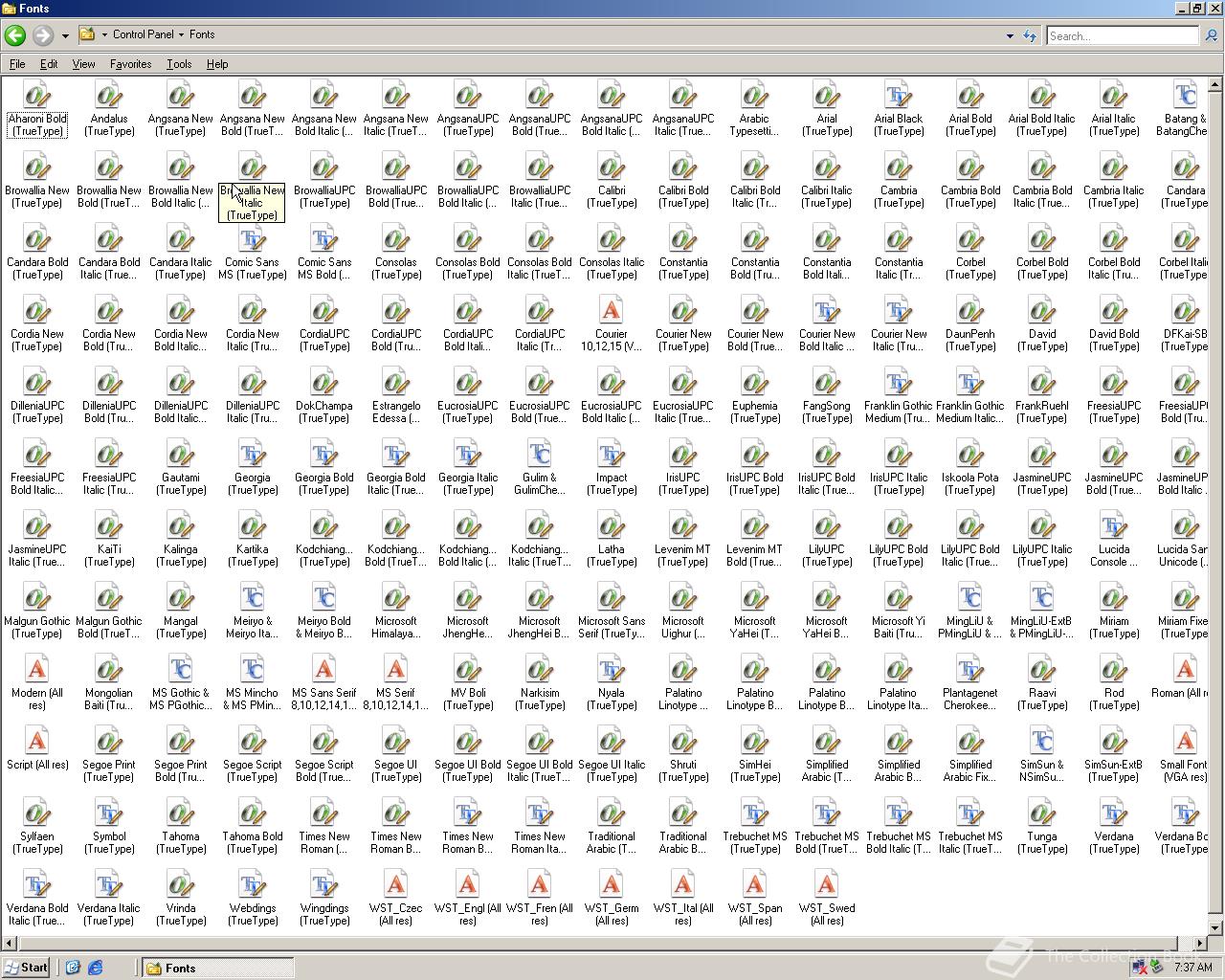This screenshot has width=1225, height=980.
Task: Click the Control Panel breadcrumb text
Action: 143,34
